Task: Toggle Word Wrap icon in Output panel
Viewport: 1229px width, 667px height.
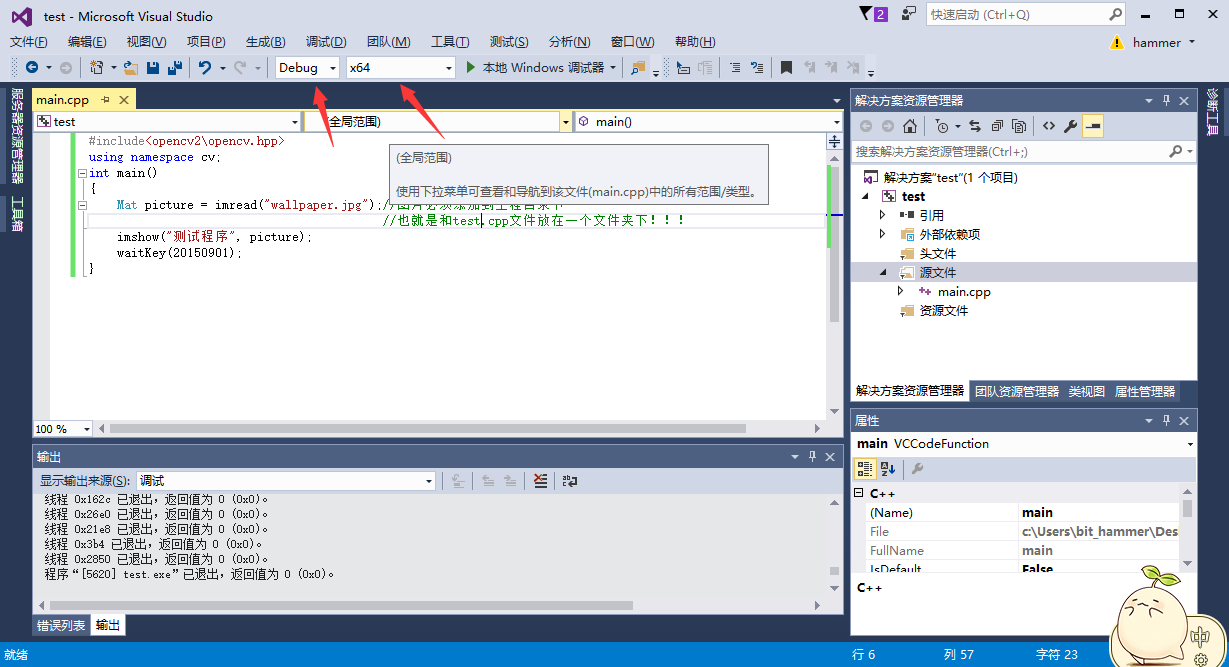Action: click(x=570, y=481)
